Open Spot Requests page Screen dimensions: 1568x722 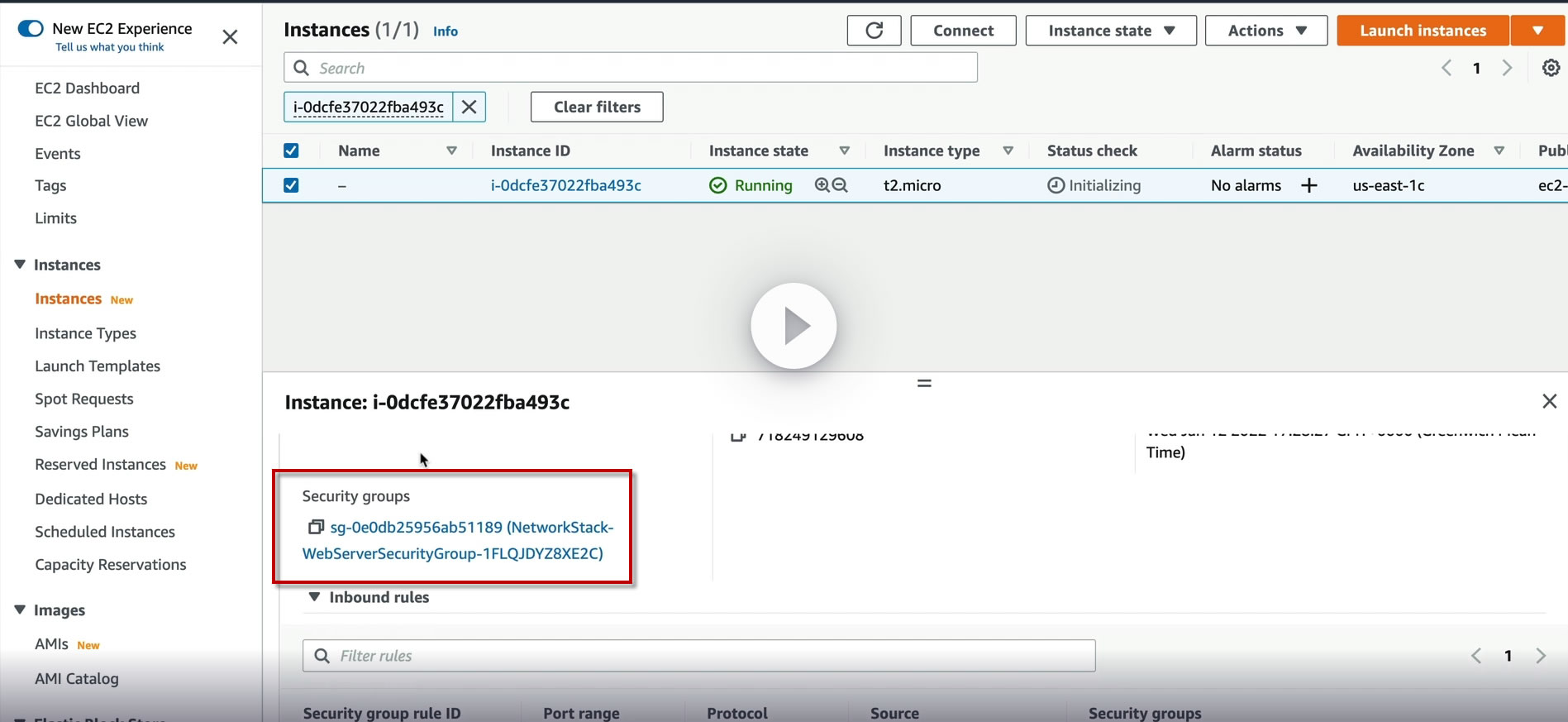coord(83,399)
